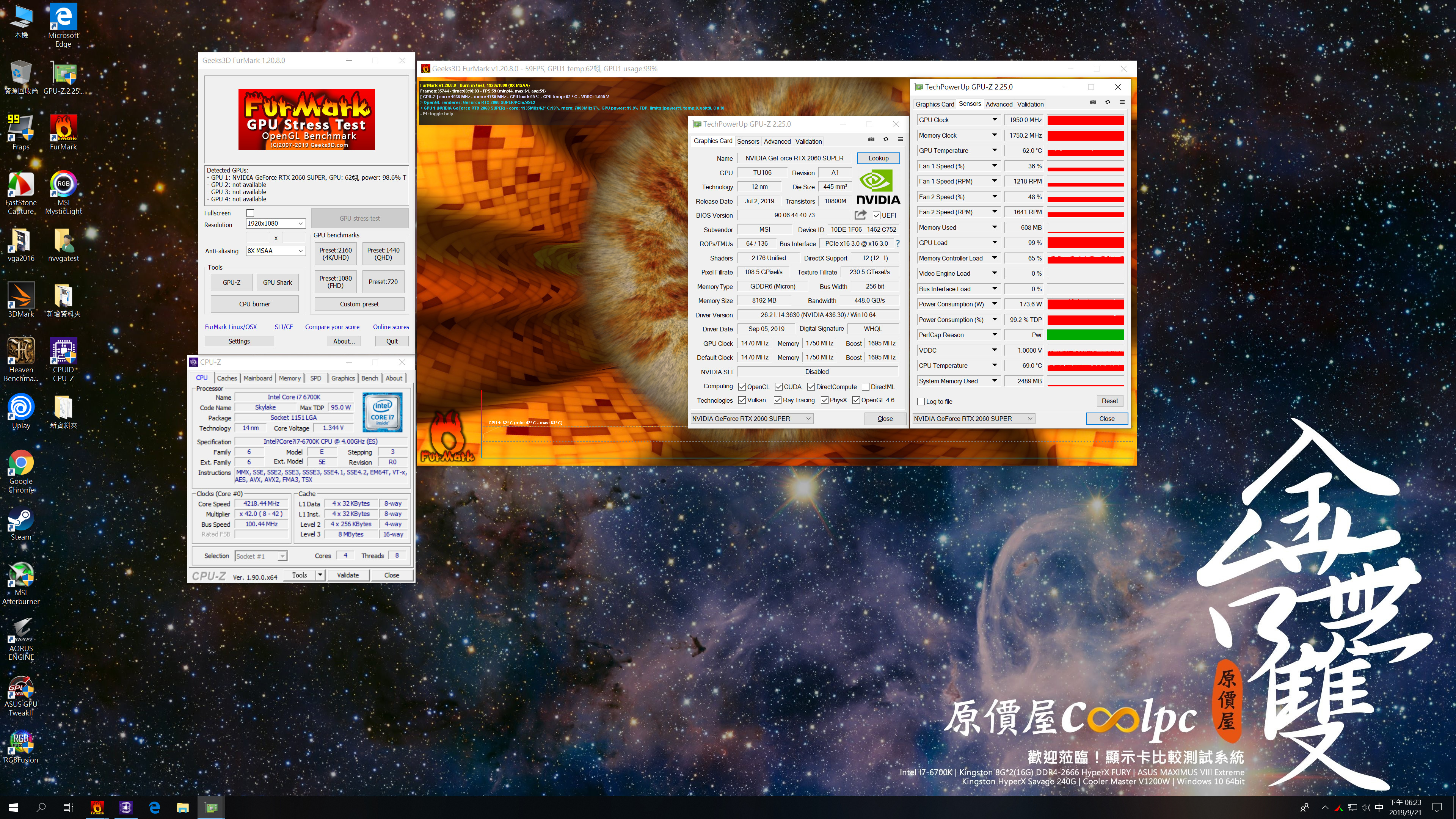Toggle the Vulkan checkbox

pos(742,400)
